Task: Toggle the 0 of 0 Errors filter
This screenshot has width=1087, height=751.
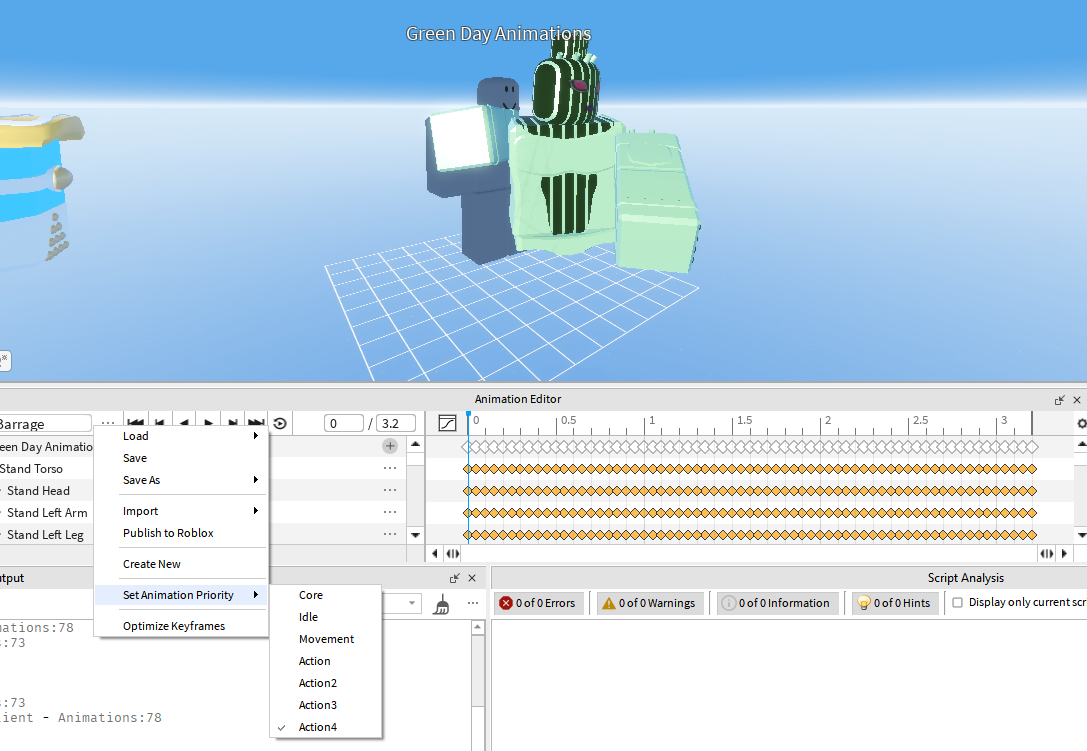Action: click(x=538, y=602)
